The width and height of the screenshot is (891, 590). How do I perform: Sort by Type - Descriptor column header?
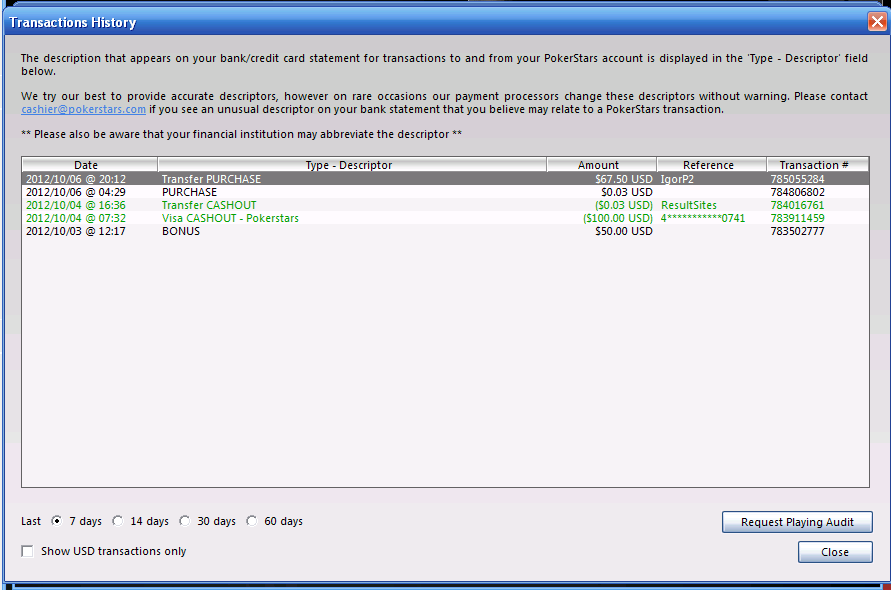[352, 165]
